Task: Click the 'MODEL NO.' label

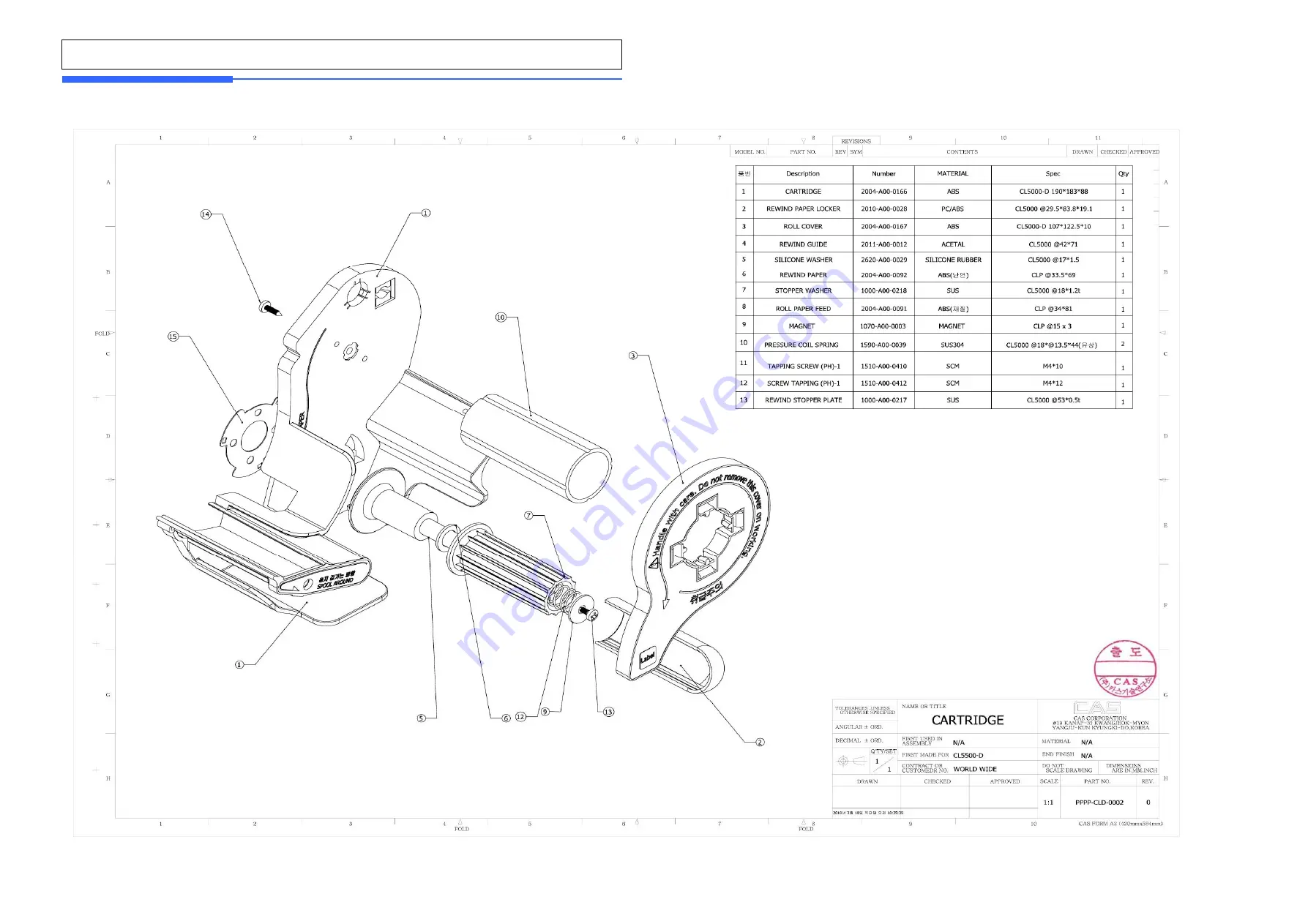Action: click(750, 152)
